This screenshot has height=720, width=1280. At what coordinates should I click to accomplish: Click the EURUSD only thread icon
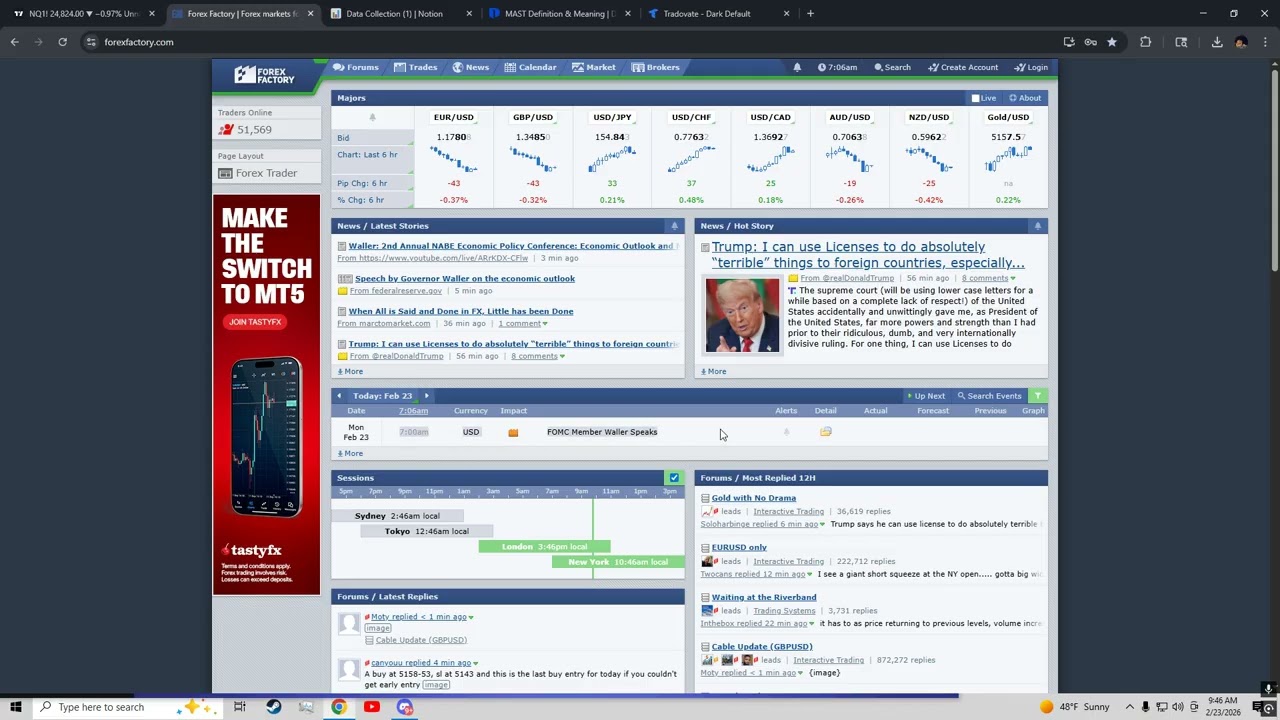(705, 548)
